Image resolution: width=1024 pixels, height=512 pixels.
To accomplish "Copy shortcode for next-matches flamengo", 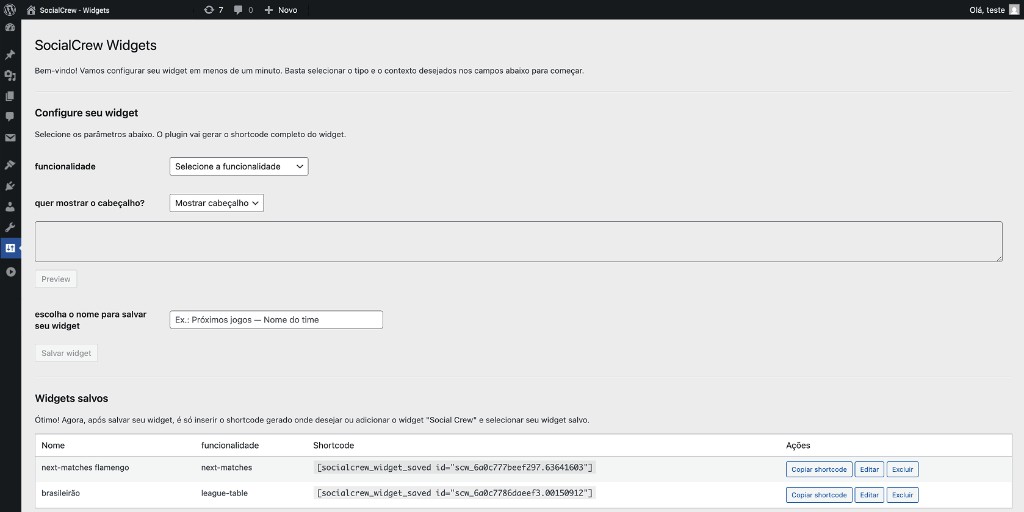I will point(819,469).
